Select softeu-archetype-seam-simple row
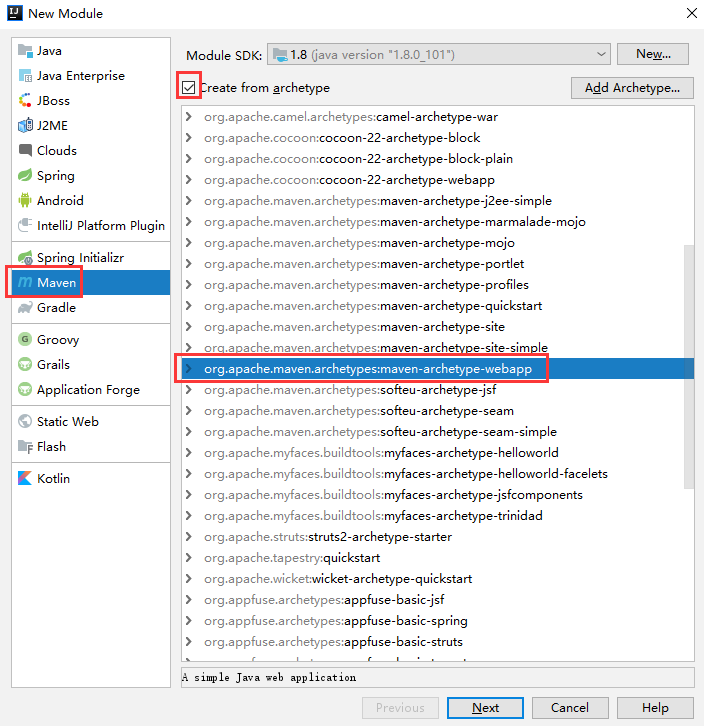The image size is (704, 726). tap(438, 432)
